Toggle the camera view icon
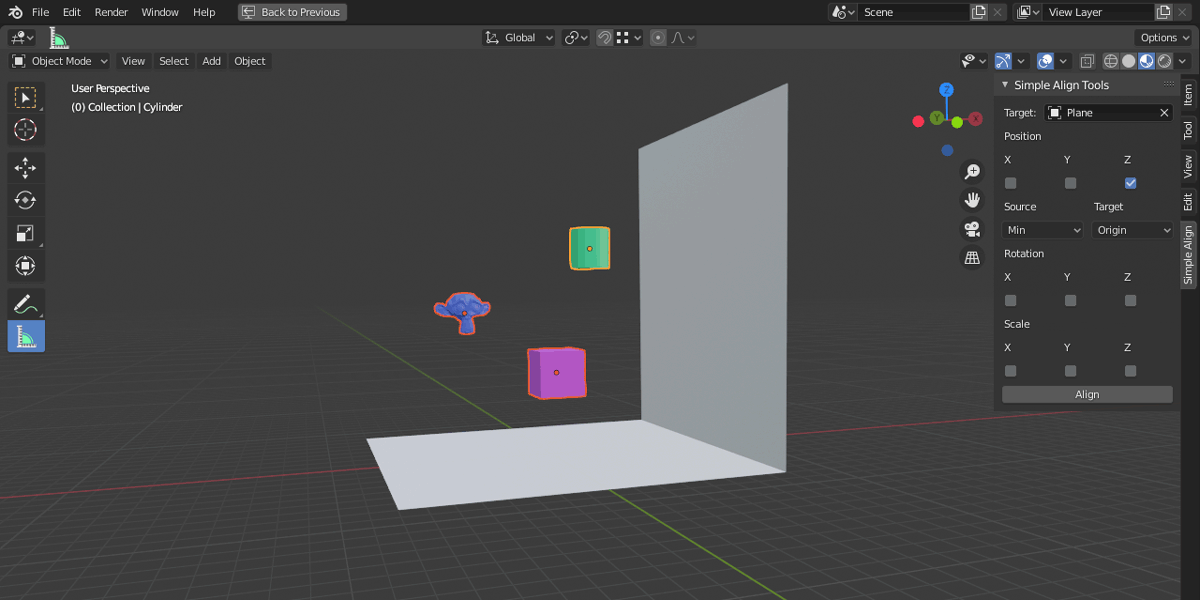Screen dimensions: 1200x600 click(971, 229)
